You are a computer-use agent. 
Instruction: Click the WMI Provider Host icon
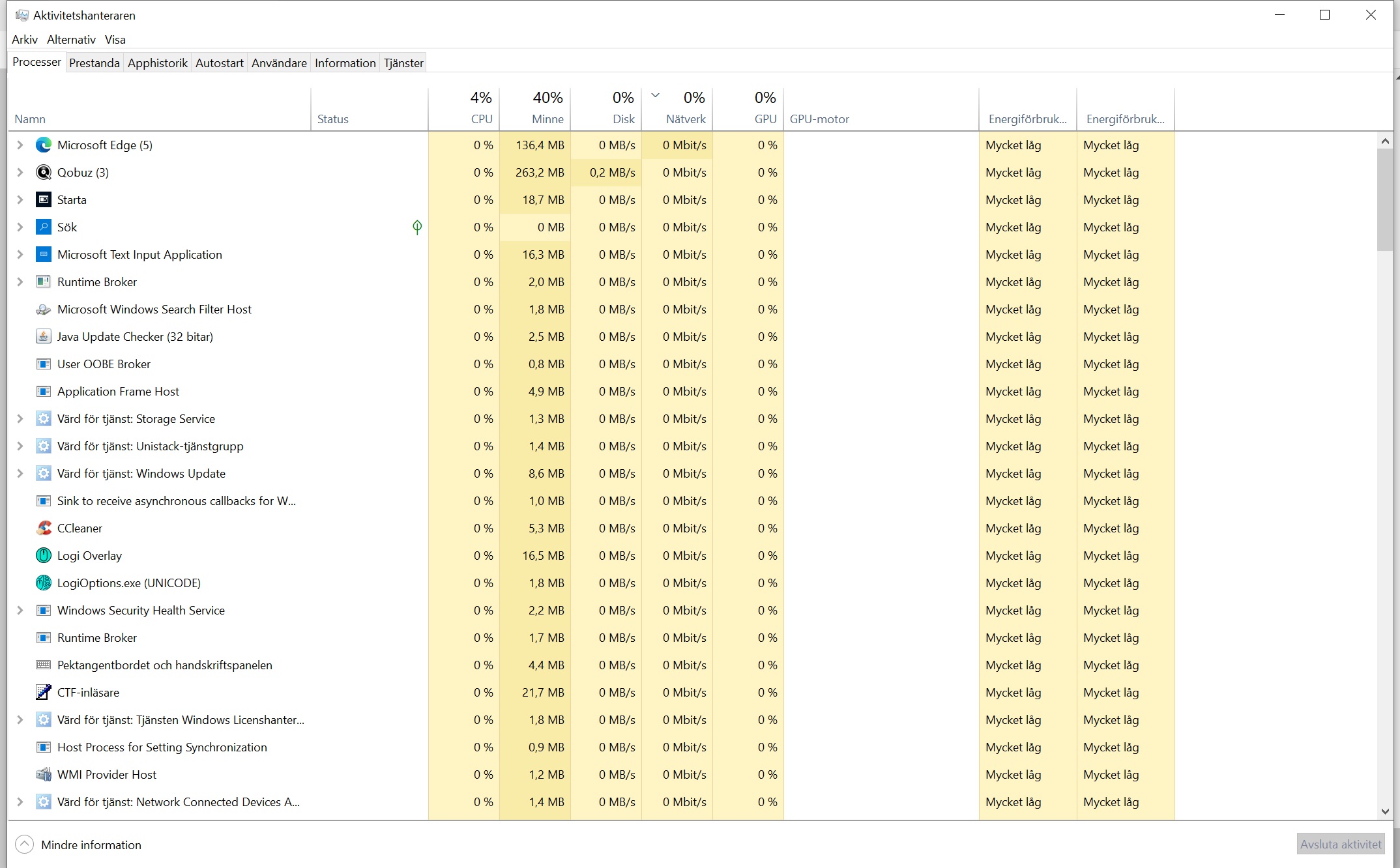[44, 775]
